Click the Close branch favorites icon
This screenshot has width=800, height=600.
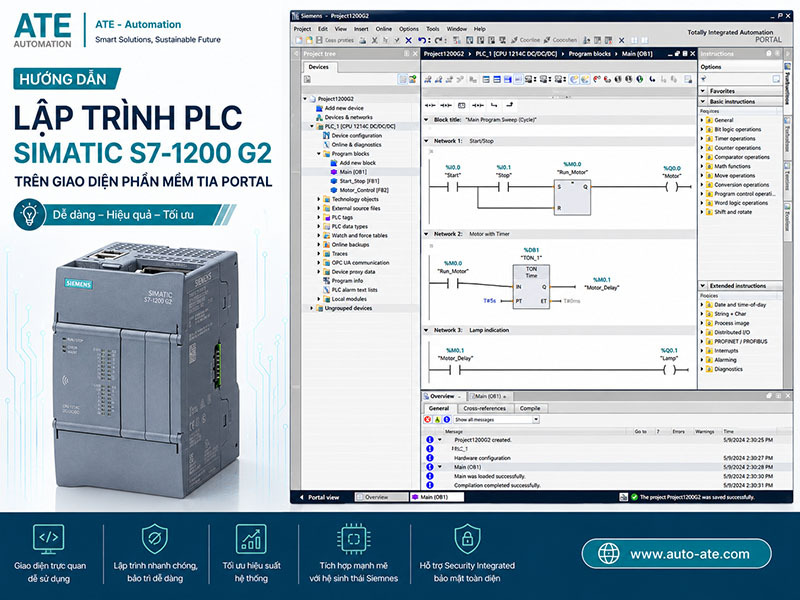tap(510, 105)
